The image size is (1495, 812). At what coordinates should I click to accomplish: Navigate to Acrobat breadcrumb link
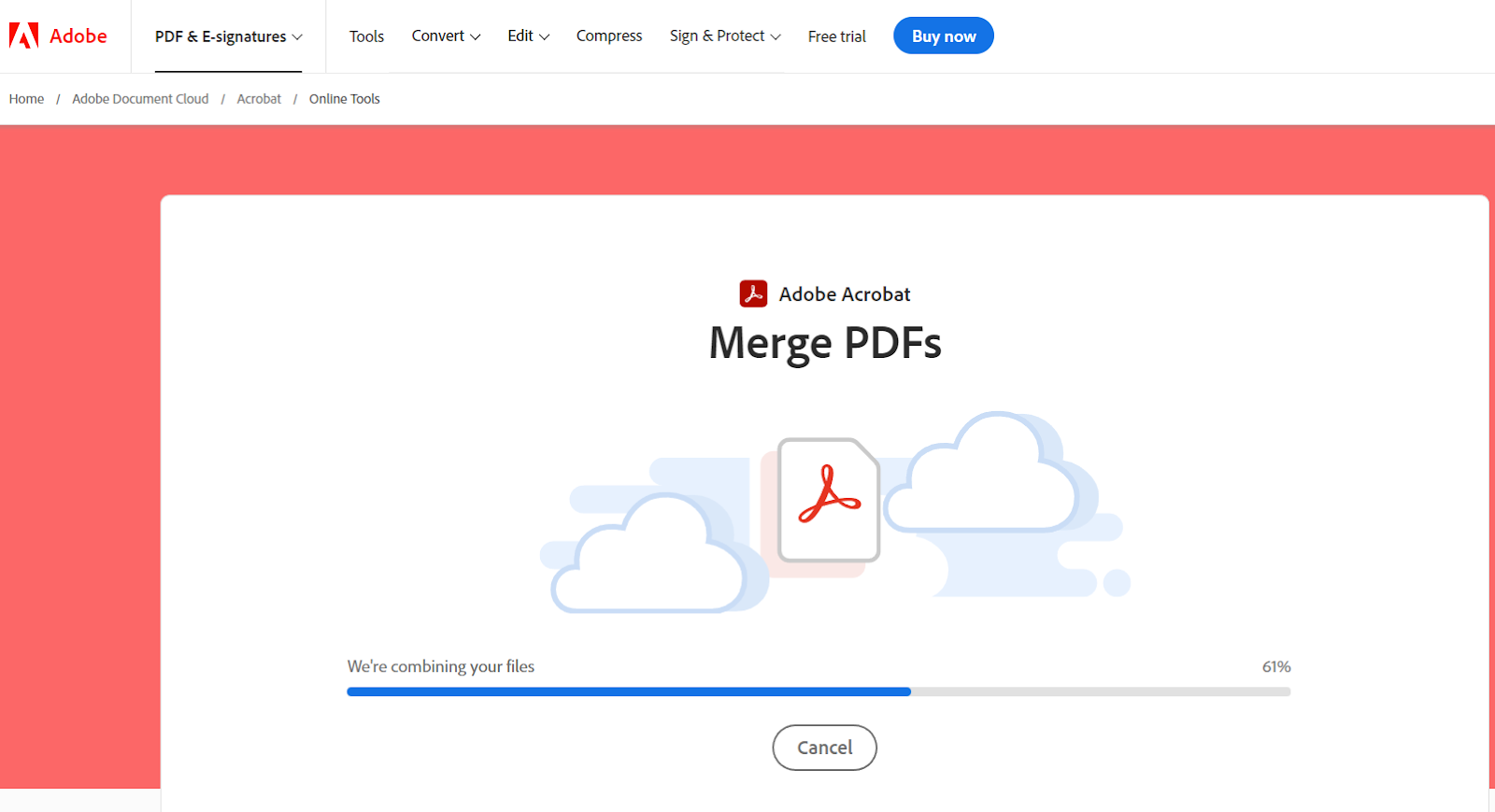pyautogui.click(x=259, y=99)
